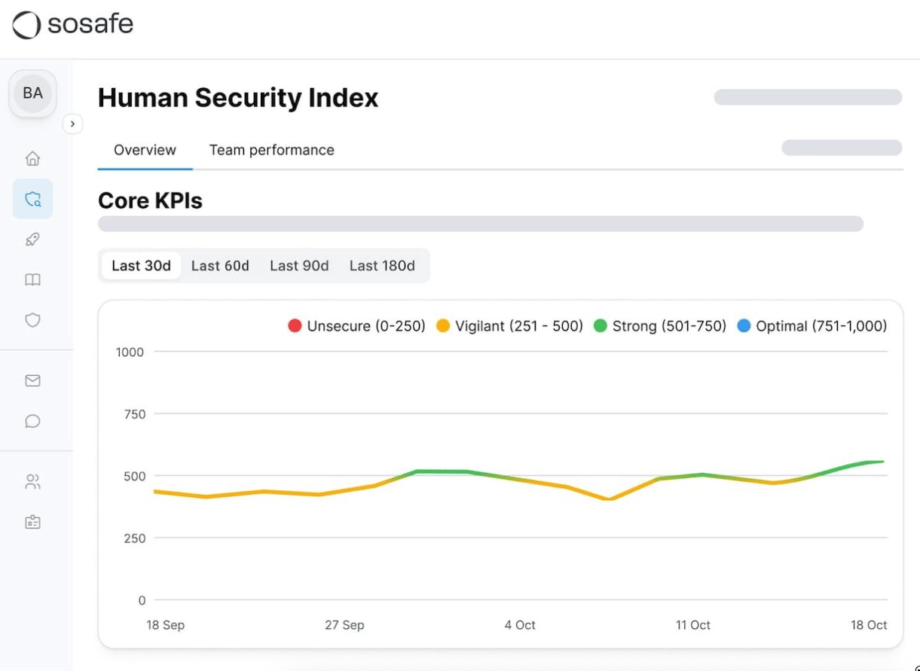The height and width of the screenshot is (671, 920).
Task: Open the envelope mail icon
Action: (x=32, y=381)
